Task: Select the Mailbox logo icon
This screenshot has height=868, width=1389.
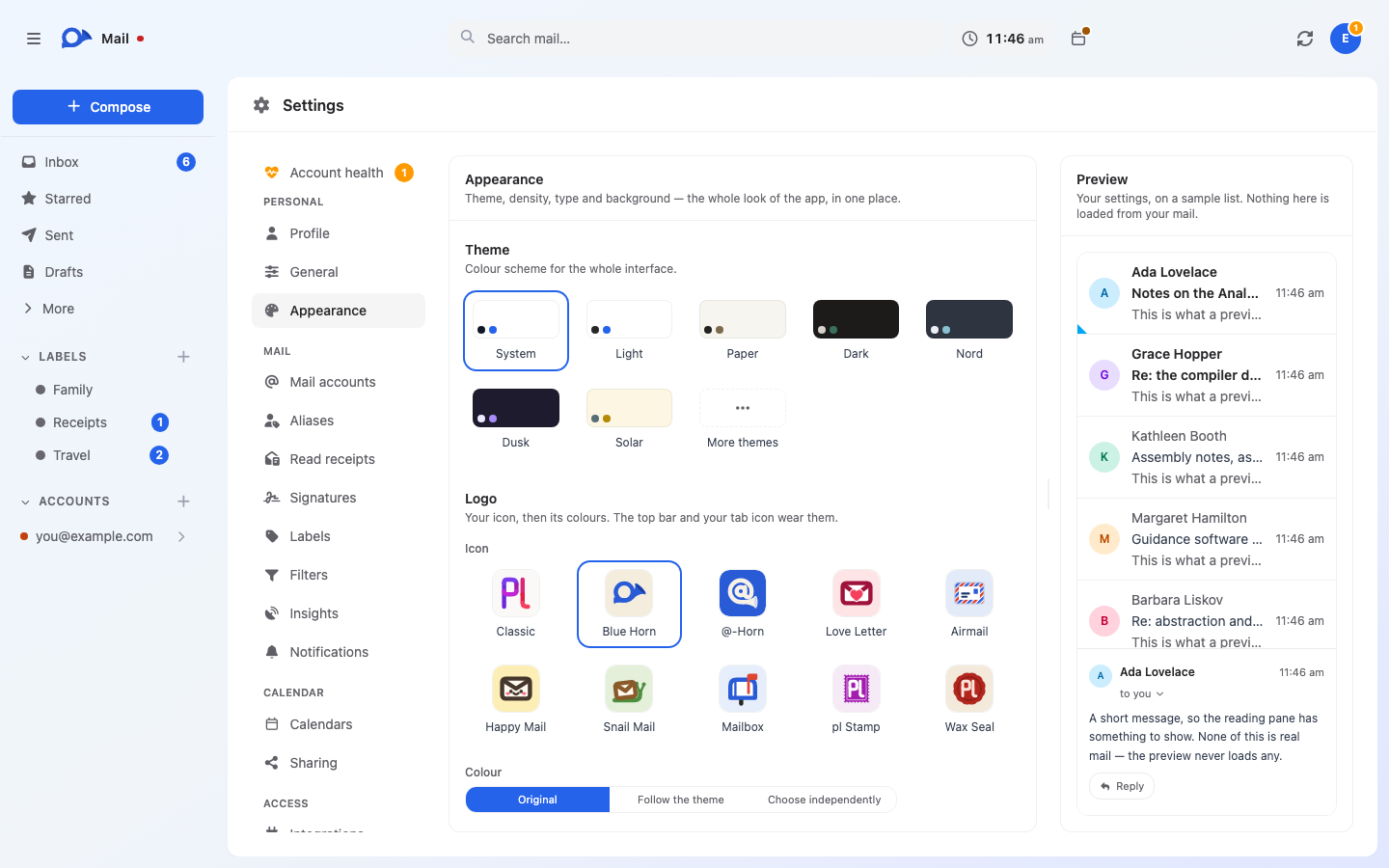Action: [743, 699]
